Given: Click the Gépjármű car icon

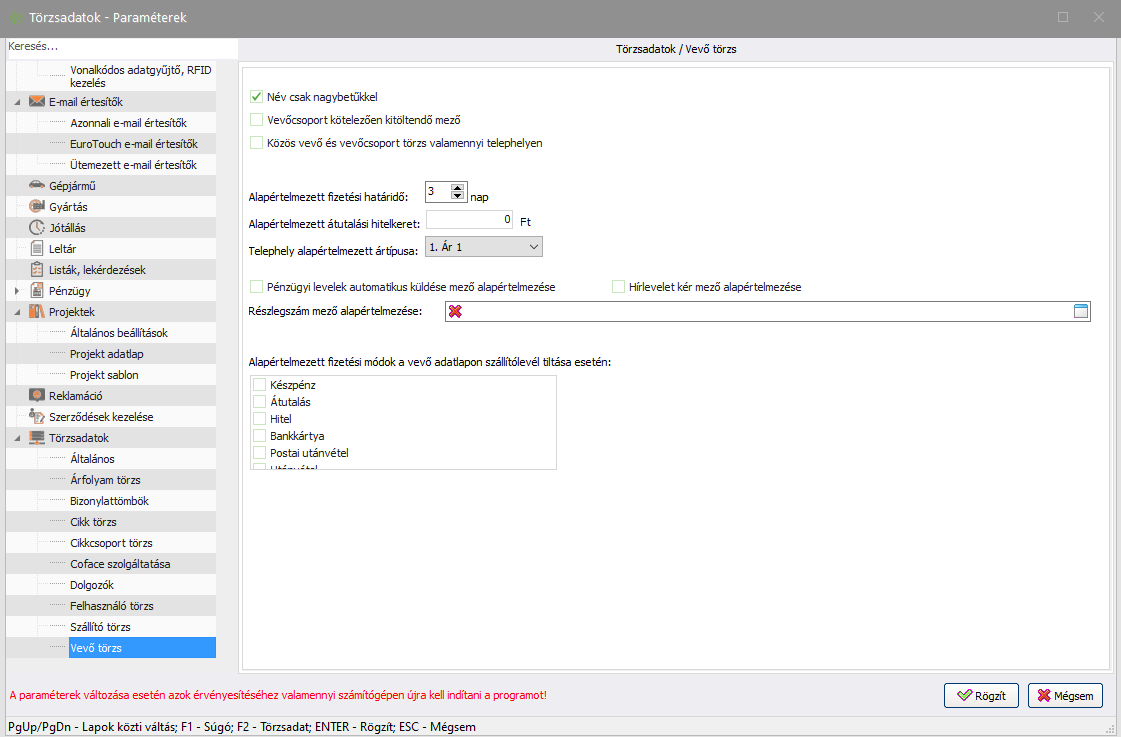Looking at the screenshot, I should [37, 185].
